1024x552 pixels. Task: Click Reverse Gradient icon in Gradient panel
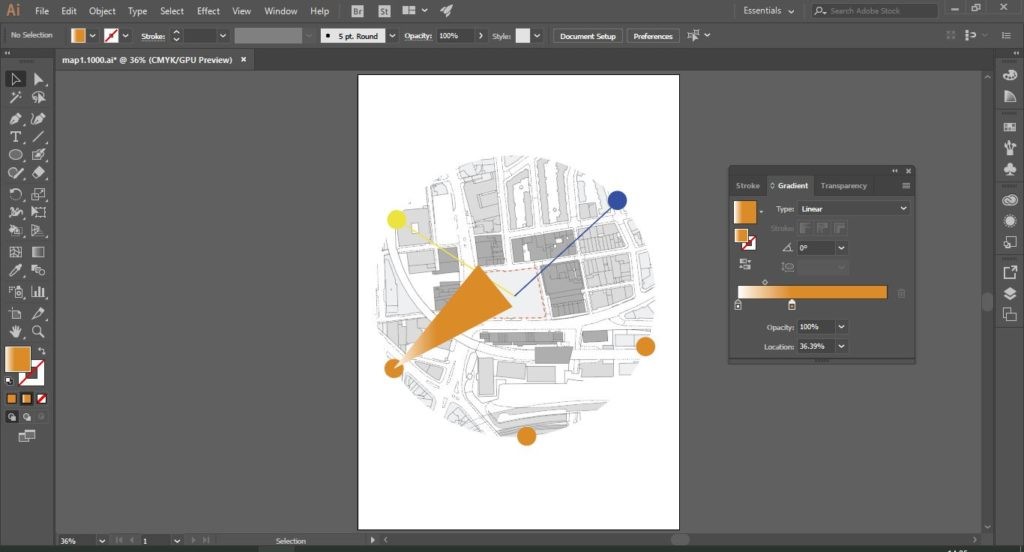[x=744, y=264]
